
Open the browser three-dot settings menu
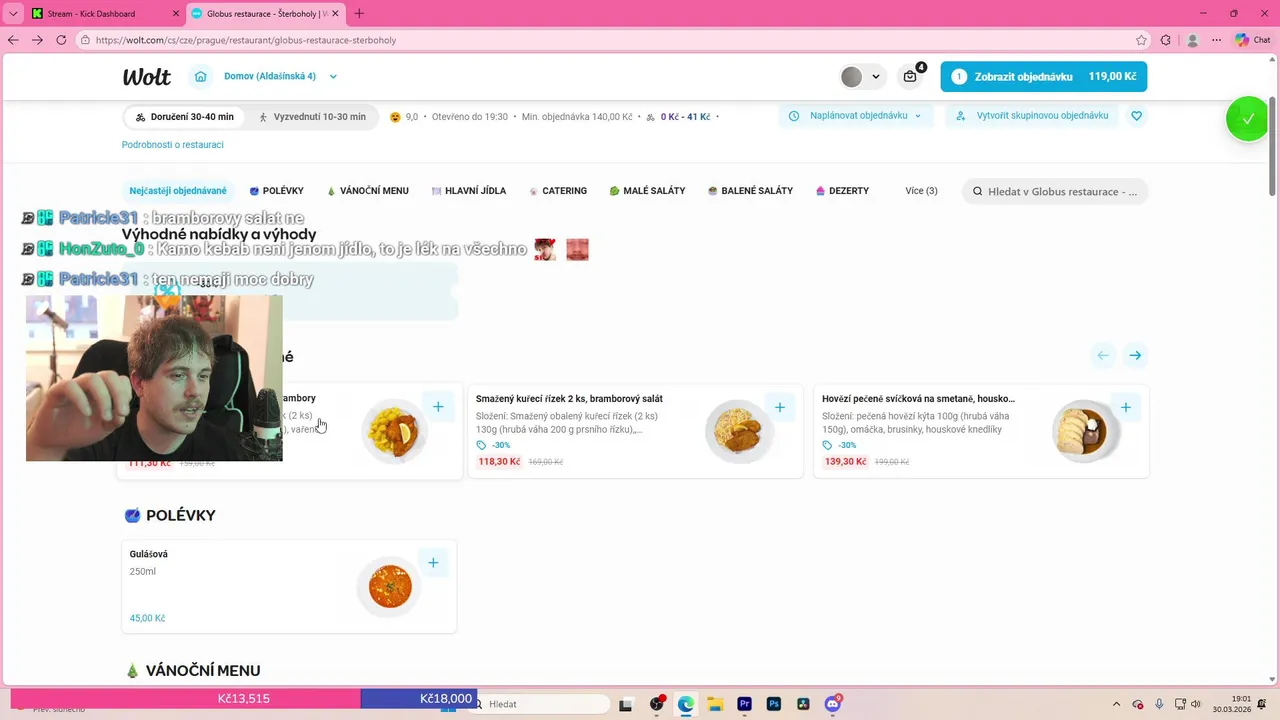pos(1216,40)
